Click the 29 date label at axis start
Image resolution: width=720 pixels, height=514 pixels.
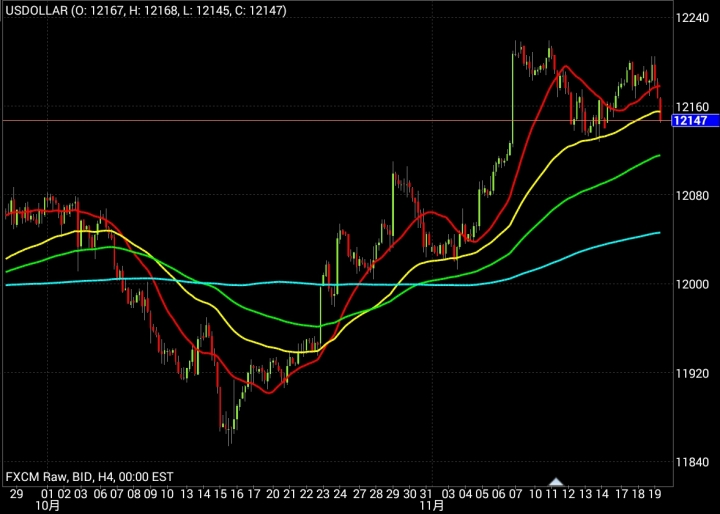coord(16,494)
